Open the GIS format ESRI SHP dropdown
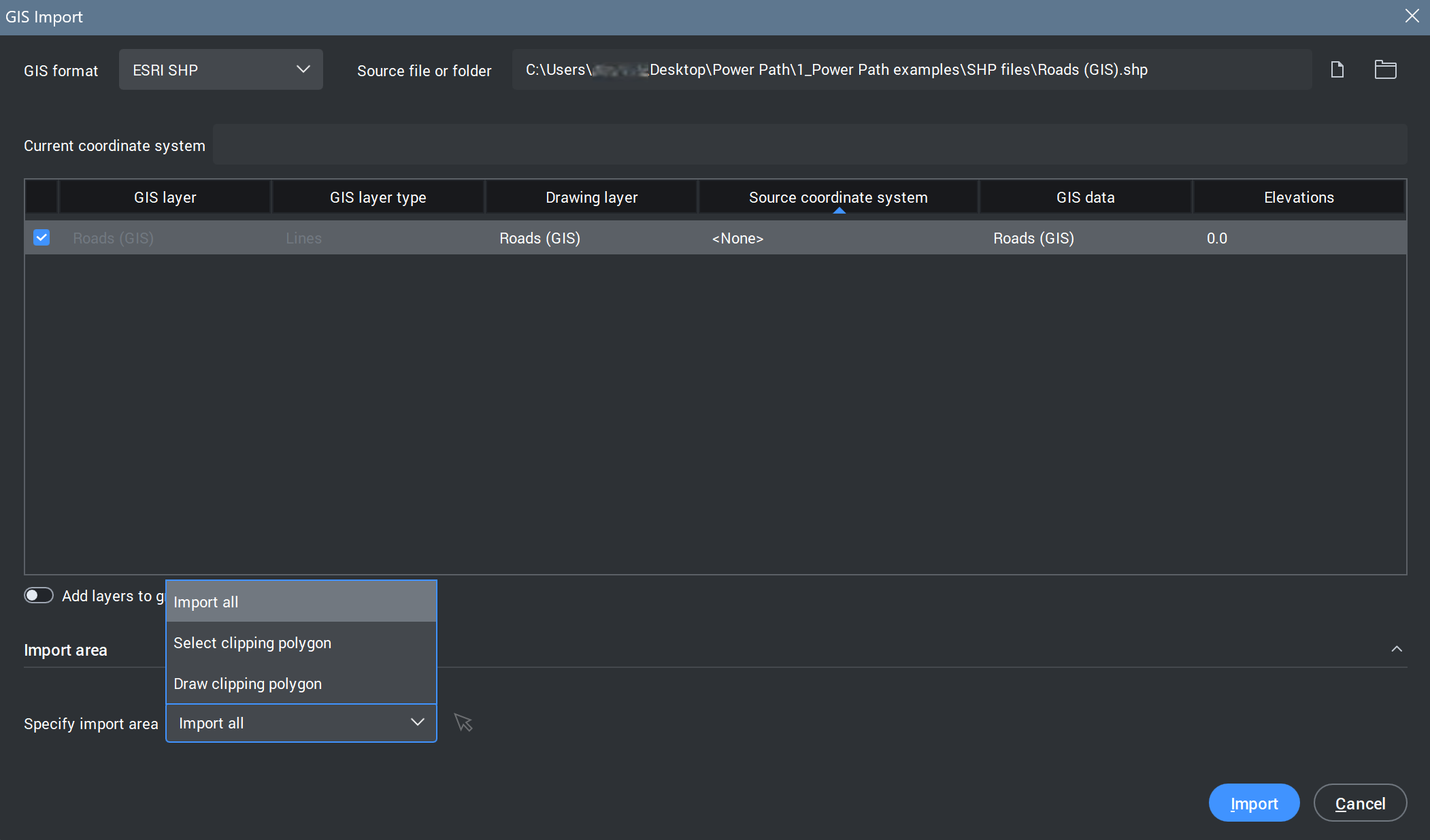This screenshot has width=1430, height=840. (x=220, y=69)
